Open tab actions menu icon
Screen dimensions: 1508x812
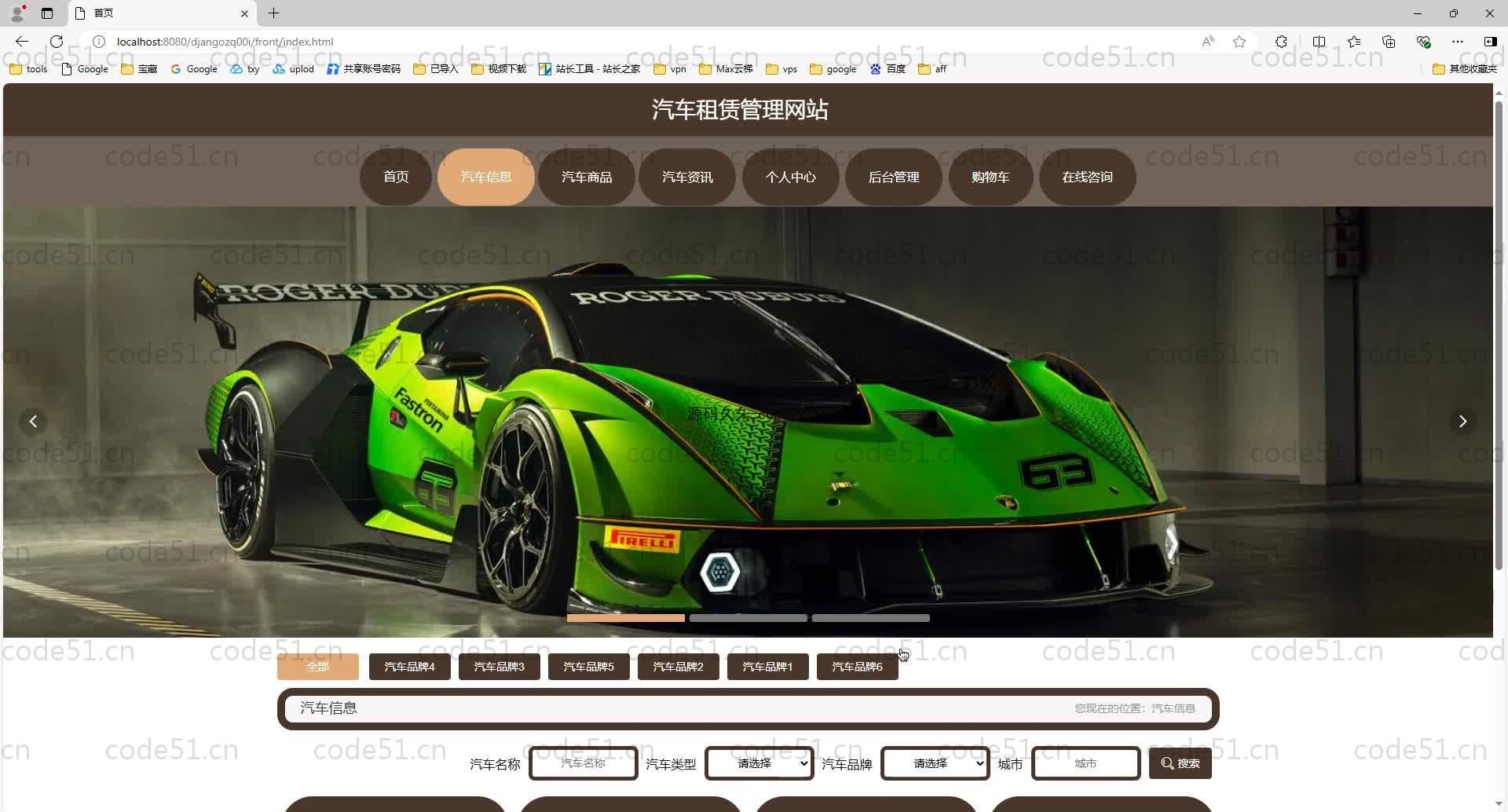click(x=47, y=13)
